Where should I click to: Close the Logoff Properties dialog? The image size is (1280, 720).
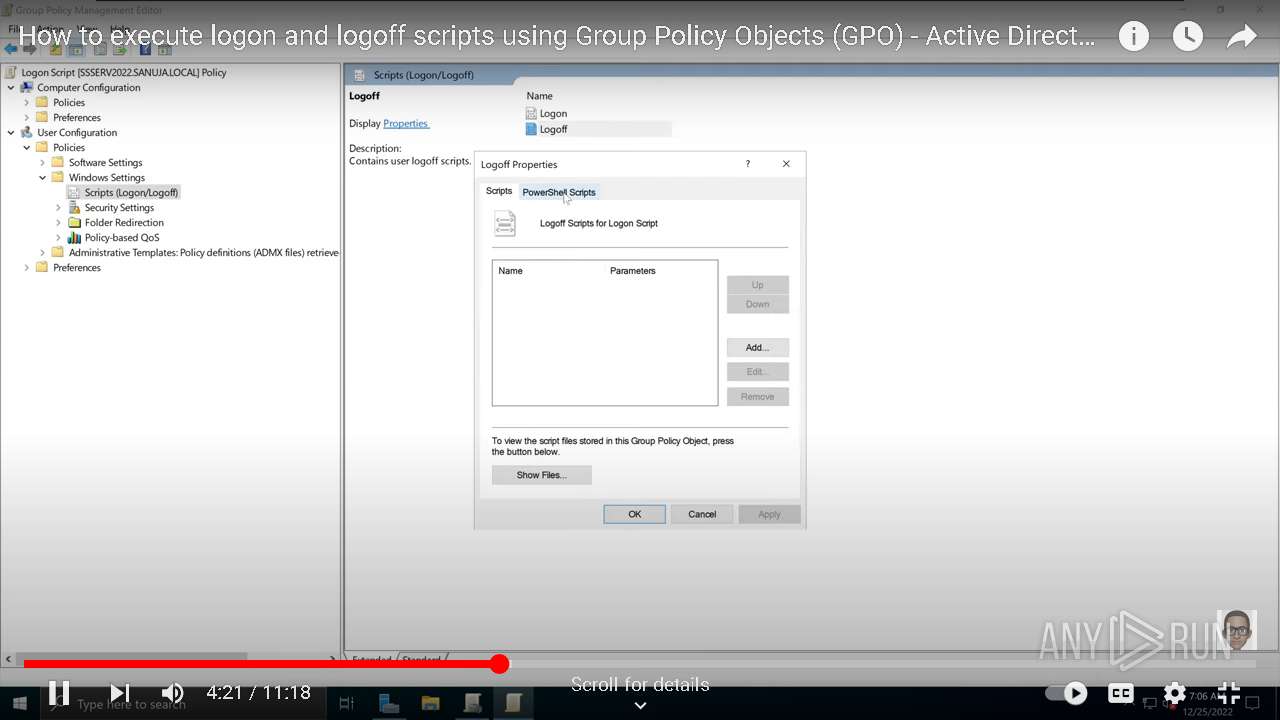coord(786,164)
